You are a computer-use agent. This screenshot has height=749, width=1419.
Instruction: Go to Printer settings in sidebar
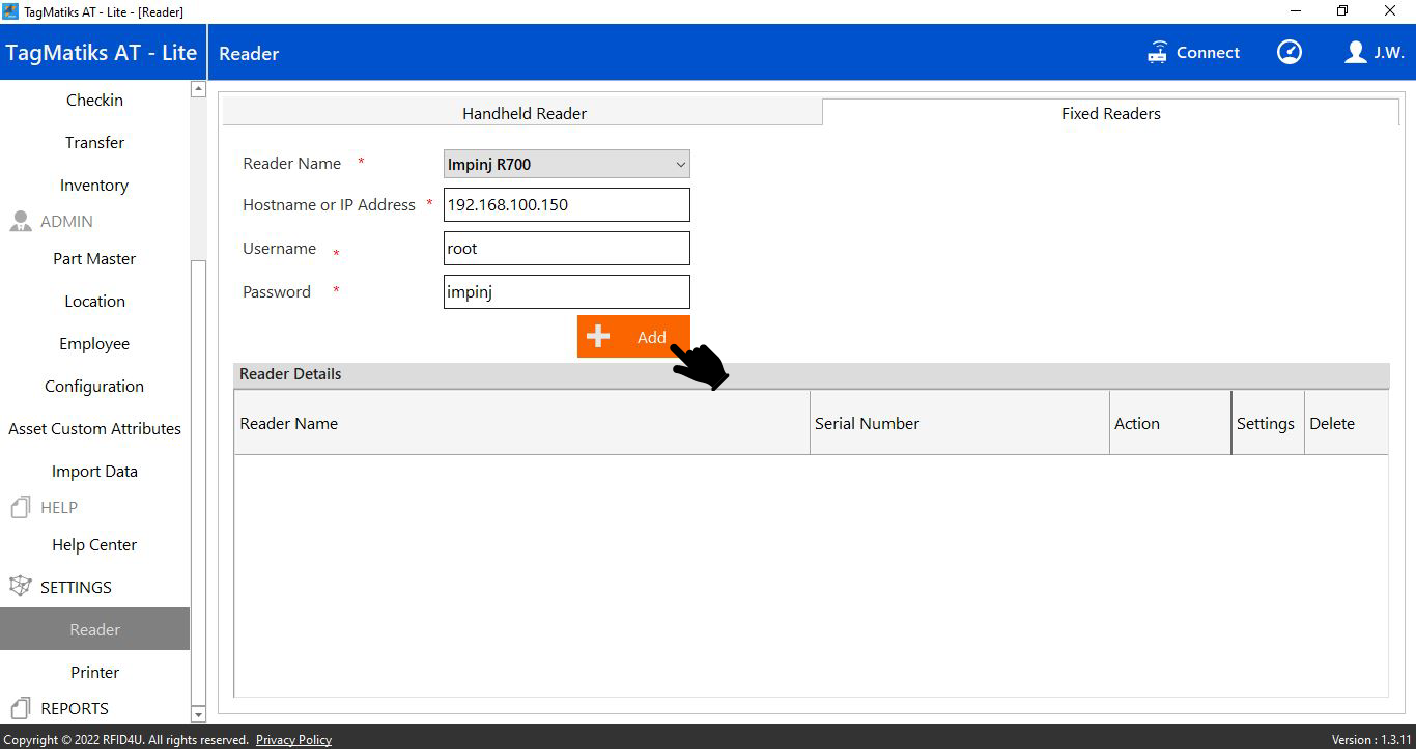point(94,673)
